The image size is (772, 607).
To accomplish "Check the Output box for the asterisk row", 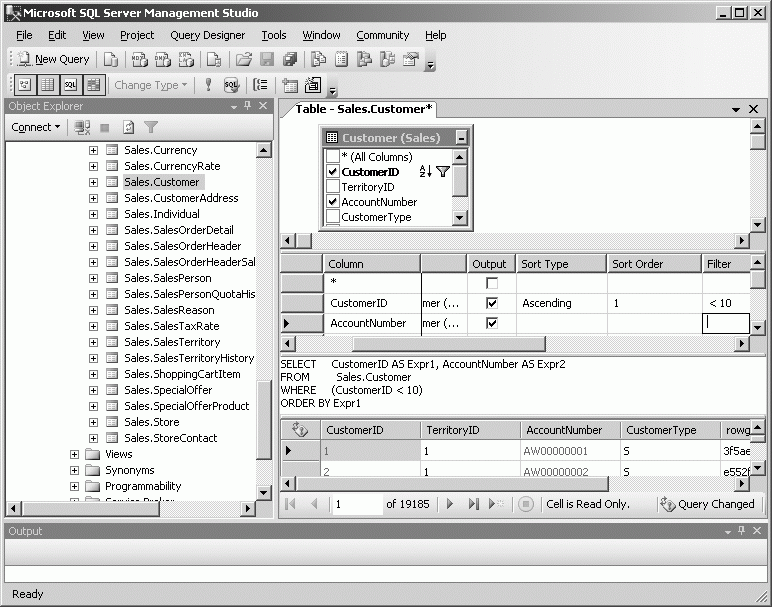I will [x=491, y=283].
